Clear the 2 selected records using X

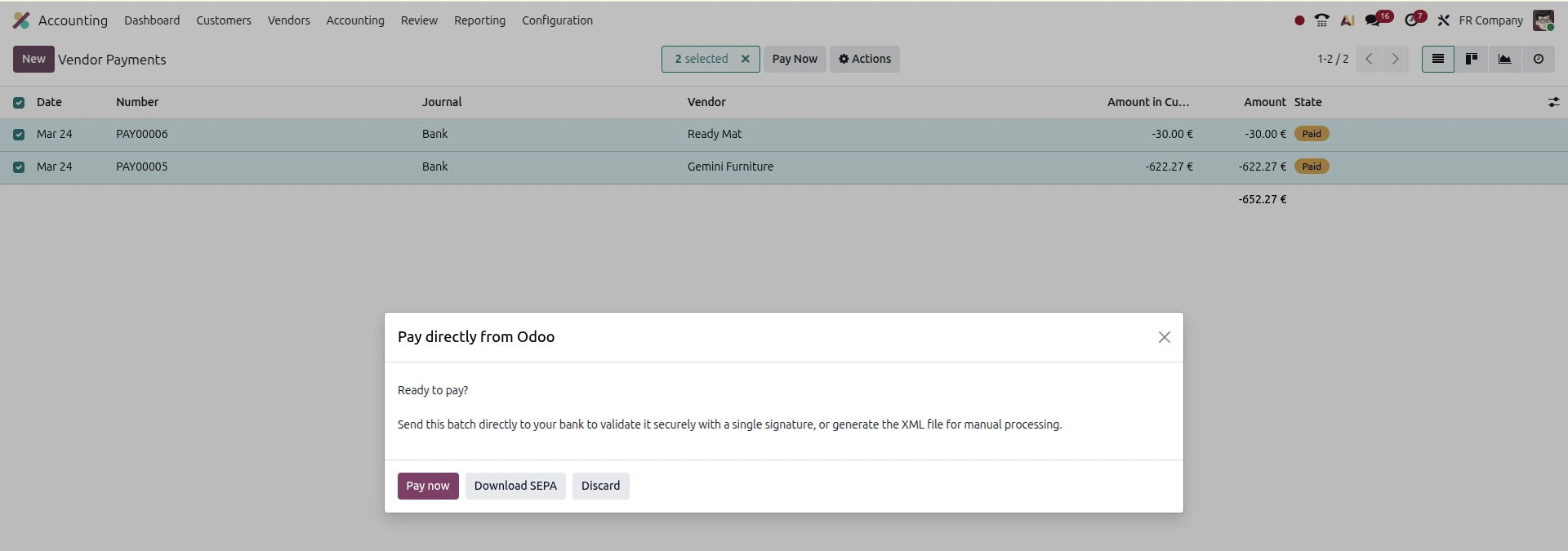[x=745, y=59]
